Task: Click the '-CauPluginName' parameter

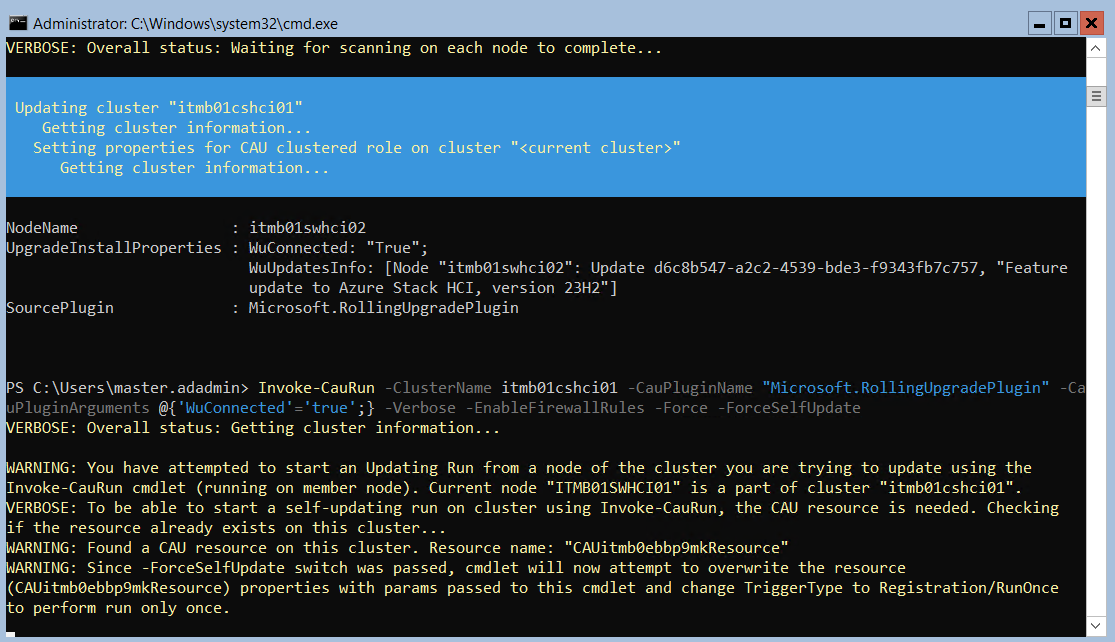Action: pyautogui.click(x=690, y=387)
